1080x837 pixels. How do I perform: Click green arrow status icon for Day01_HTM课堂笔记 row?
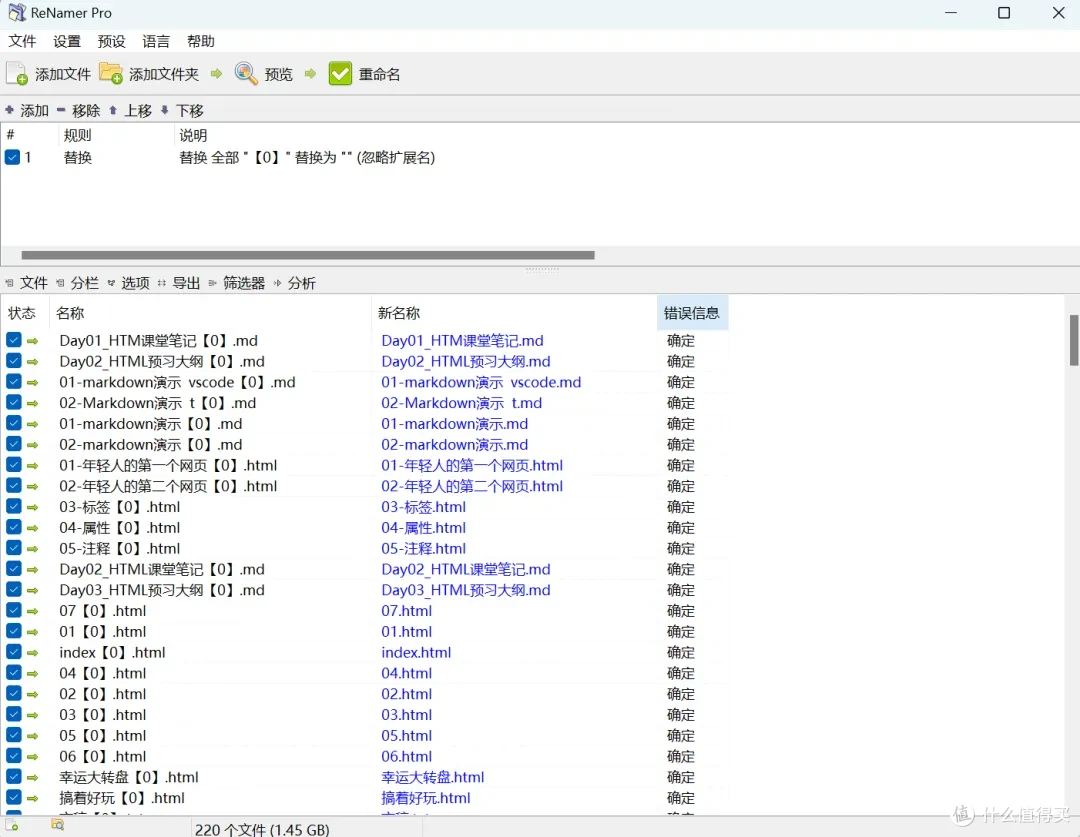tap(32, 341)
